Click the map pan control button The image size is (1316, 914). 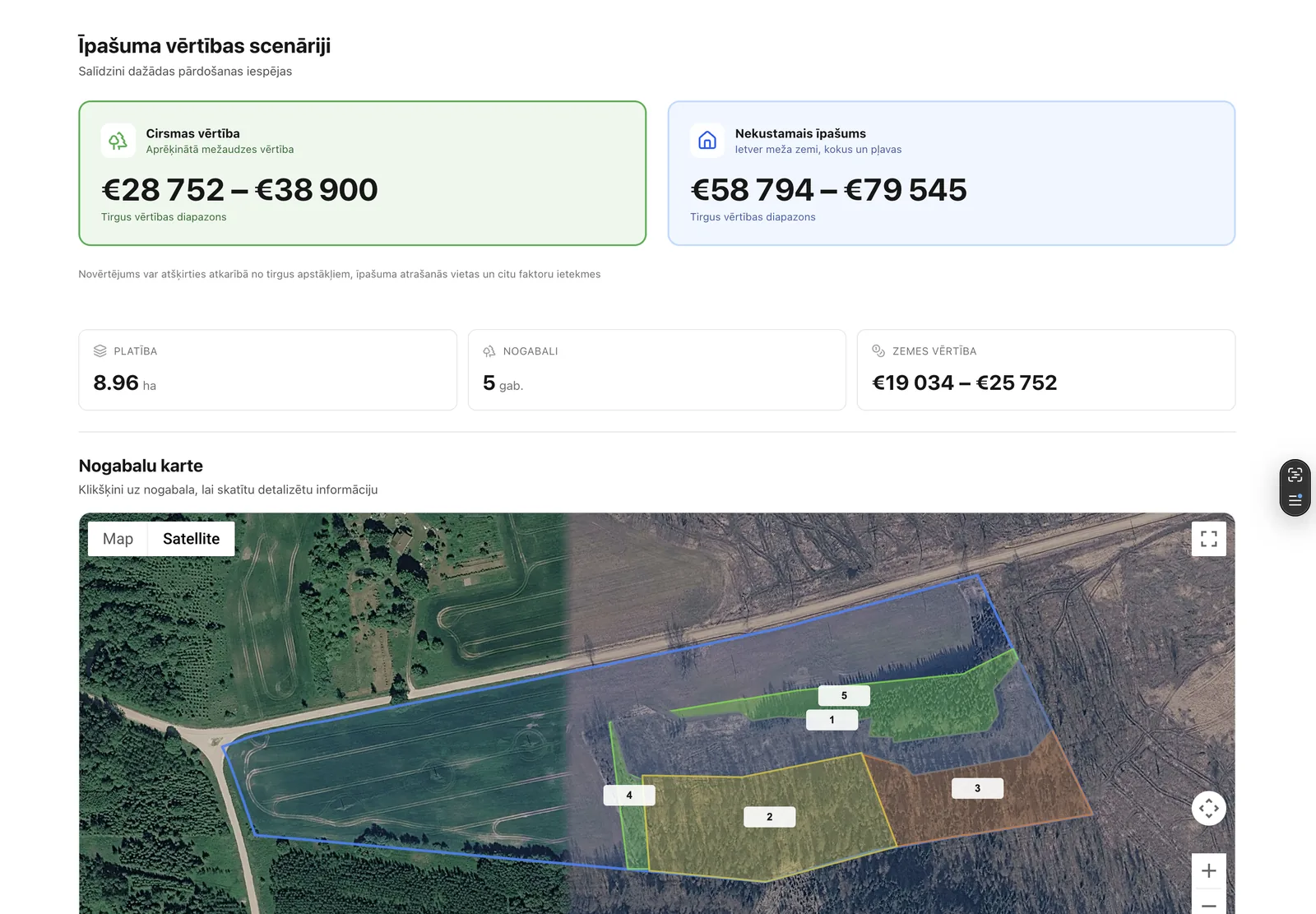coord(1209,809)
